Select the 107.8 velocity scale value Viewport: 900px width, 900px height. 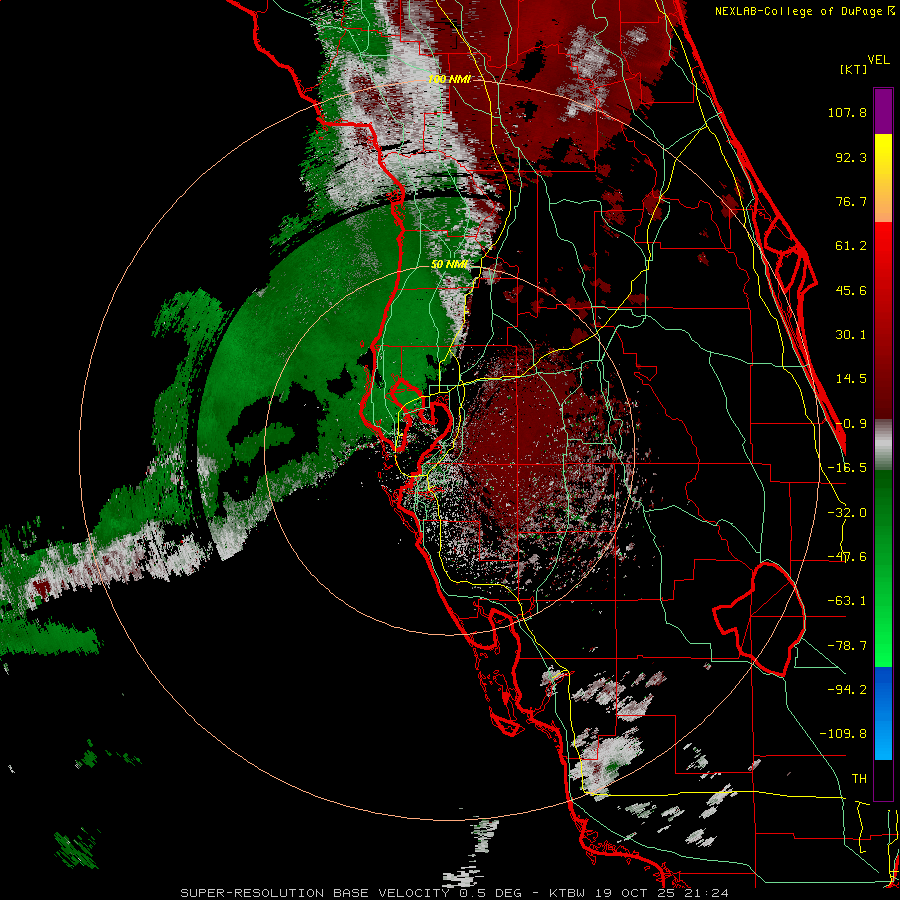(x=847, y=112)
